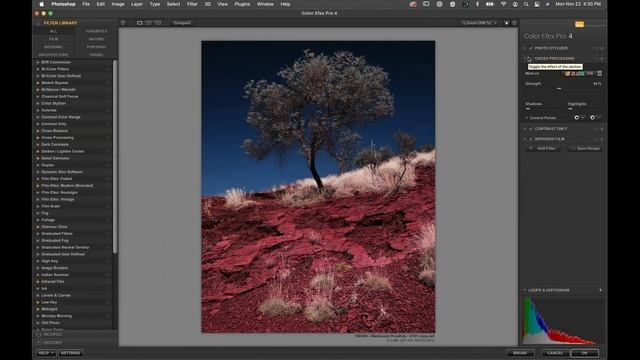
Task: Toggle the Contrast Only filter checkbox
Action: pos(531,129)
